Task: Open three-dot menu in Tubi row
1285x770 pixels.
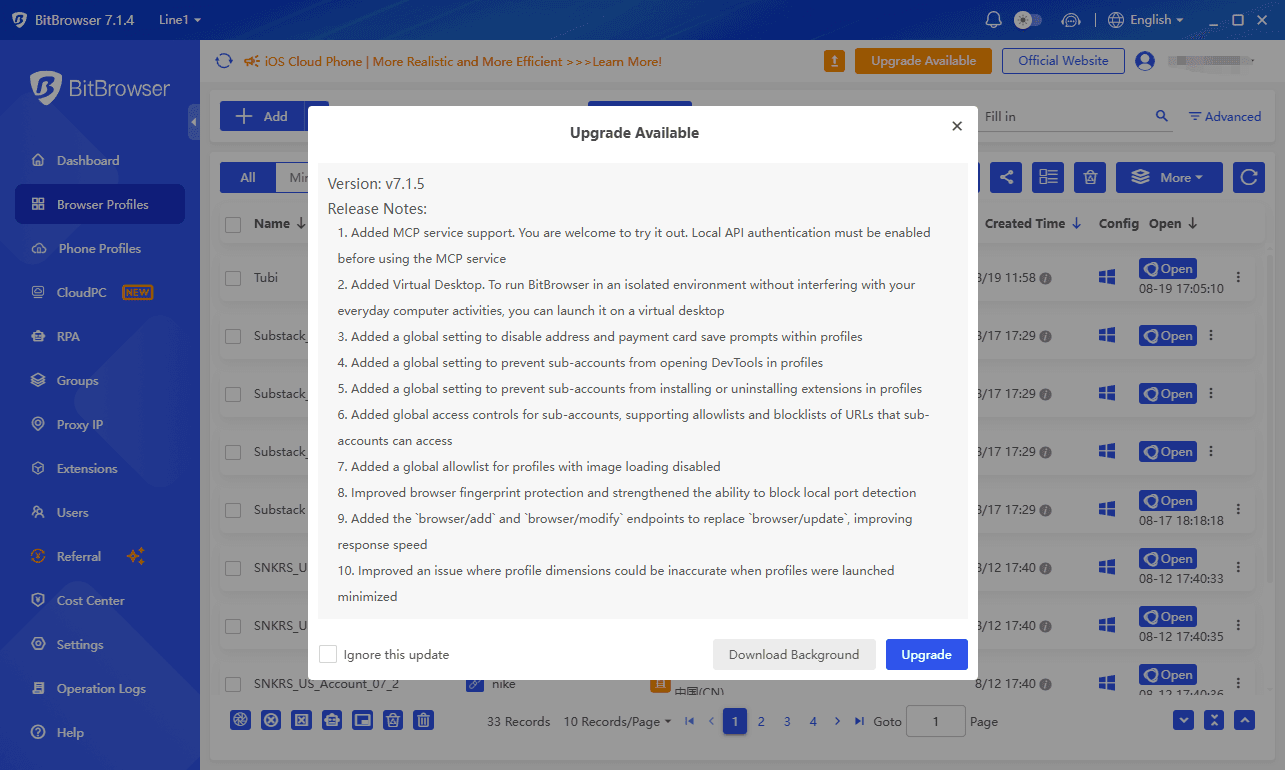Action: pos(1239,278)
